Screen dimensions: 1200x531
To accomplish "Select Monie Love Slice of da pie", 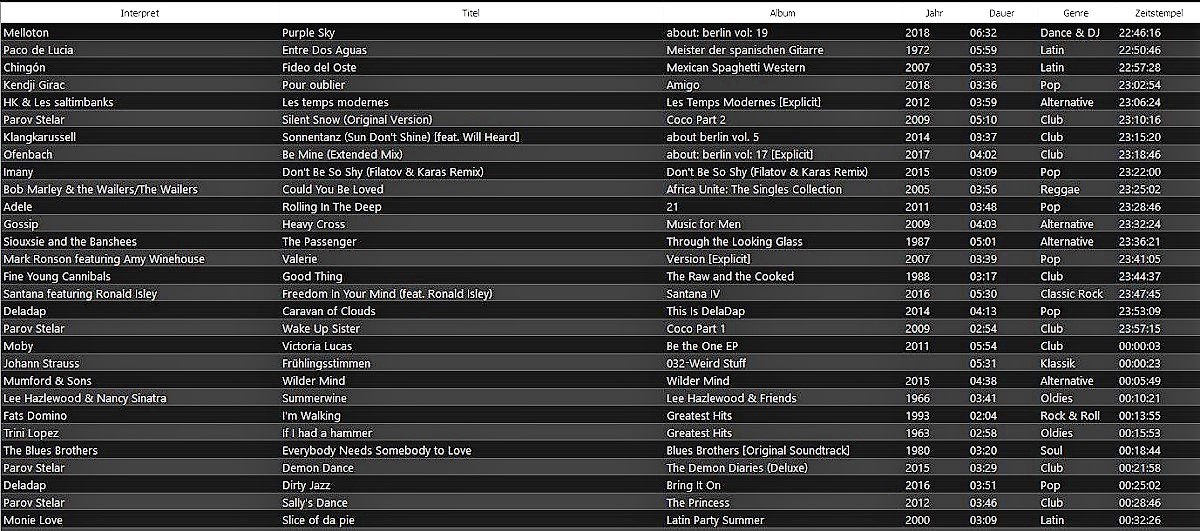I will 318,521.
